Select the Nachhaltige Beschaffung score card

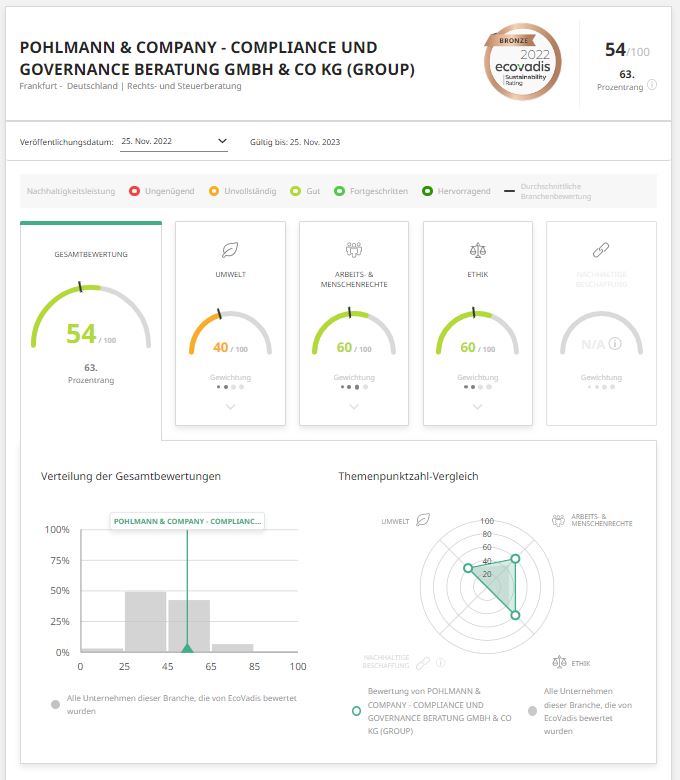601,323
